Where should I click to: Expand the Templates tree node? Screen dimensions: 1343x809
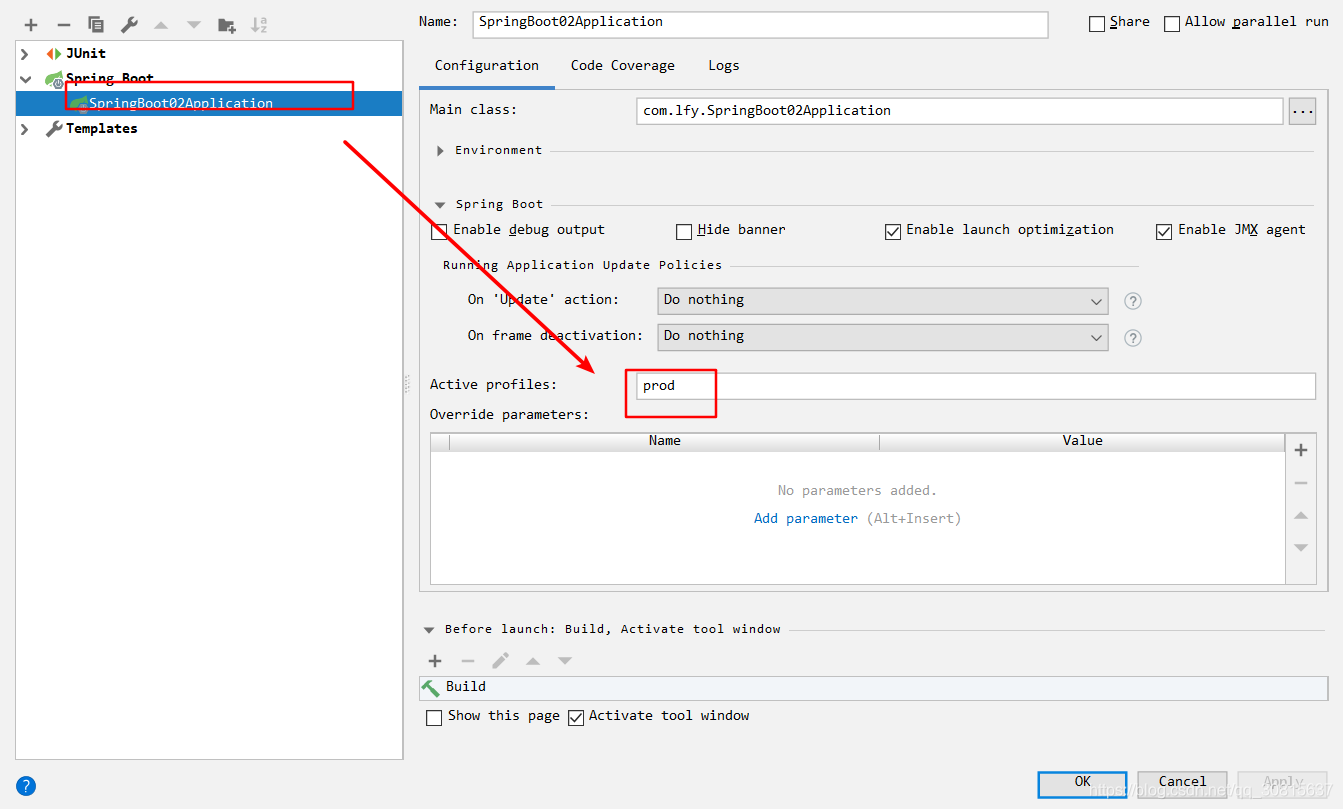[x=25, y=129]
